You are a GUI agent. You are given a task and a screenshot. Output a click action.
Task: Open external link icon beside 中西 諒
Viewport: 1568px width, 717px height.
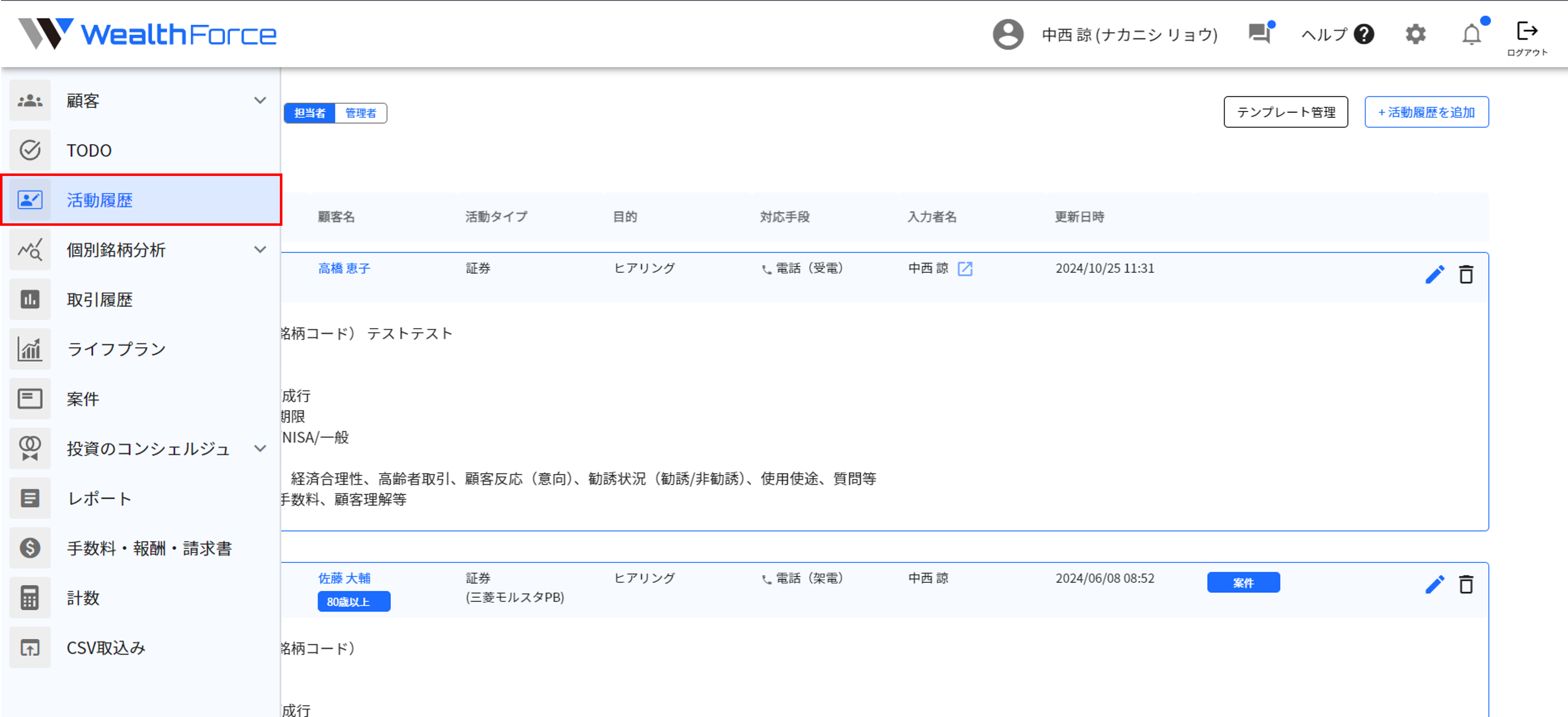pyautogui.click(x=965, y=269)
